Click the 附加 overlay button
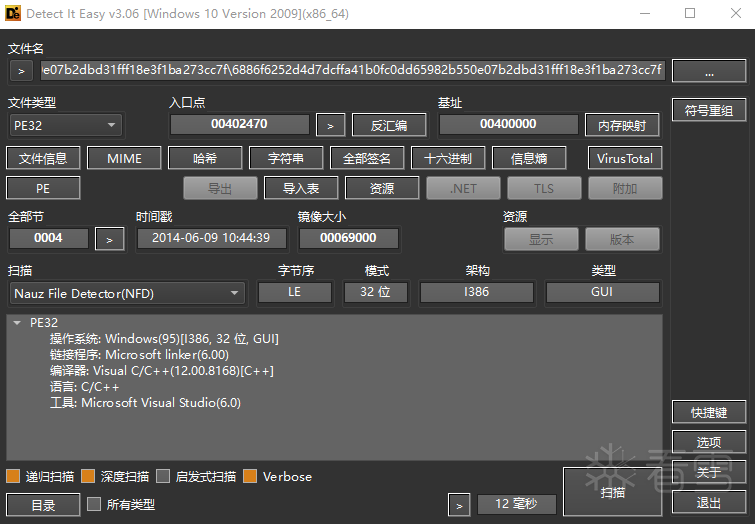Image resolution: width=755 pixels, height=524 pixels. 625,188
